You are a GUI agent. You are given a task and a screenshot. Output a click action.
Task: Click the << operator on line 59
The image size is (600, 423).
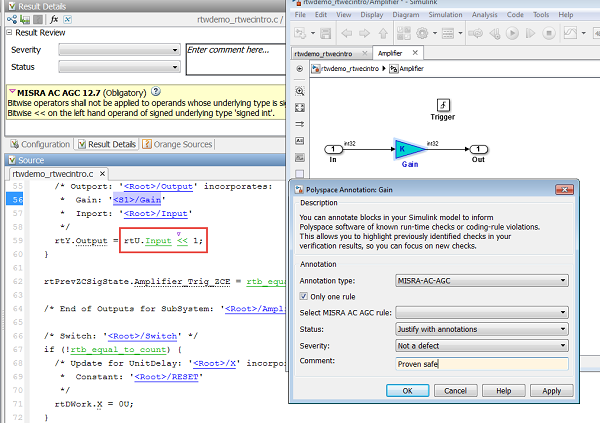[182, 241]
